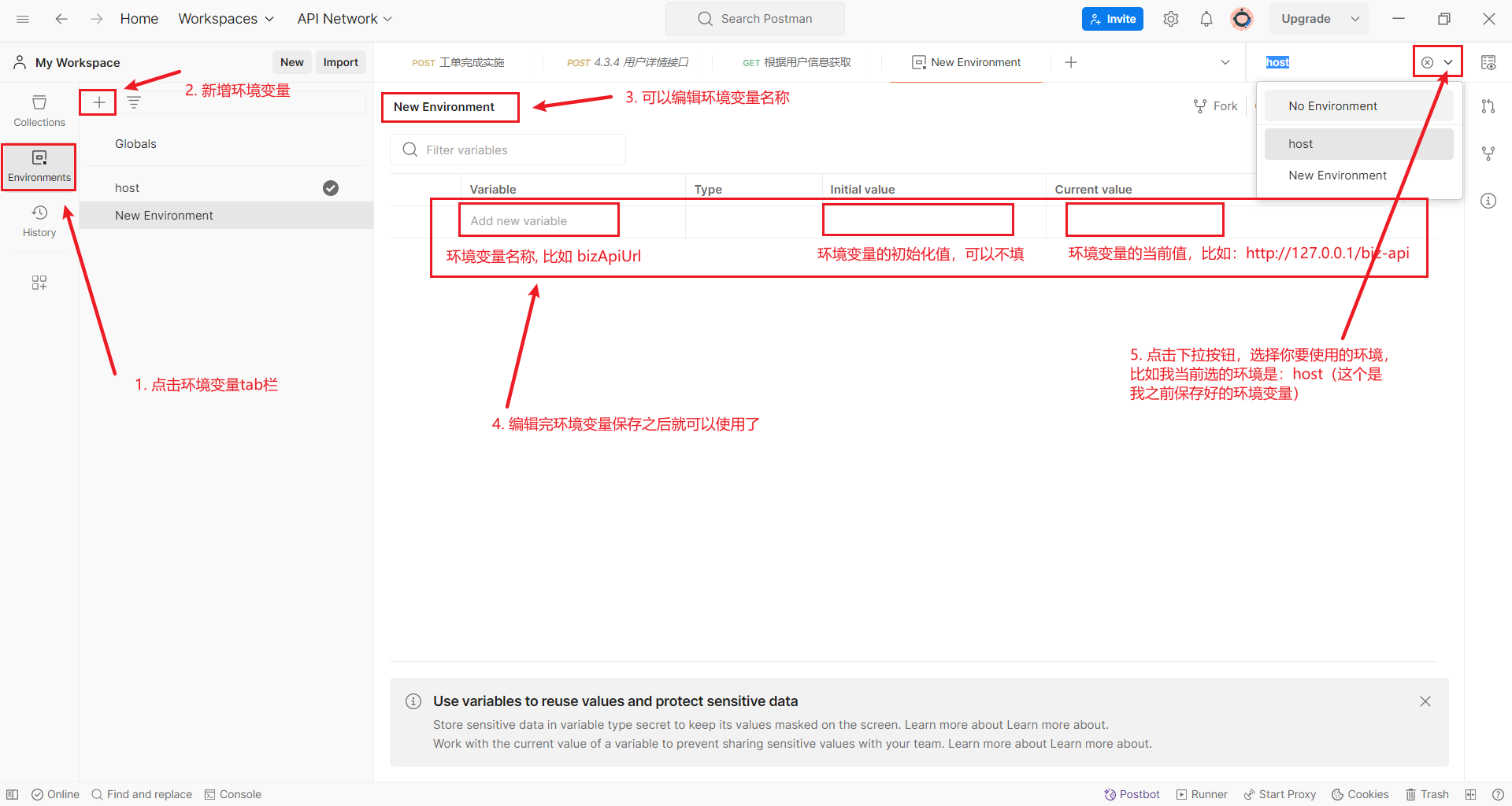This screenshot has height=806, width=1512.
Task: Open the notifications bell
Action: [x=1206, y=19]
